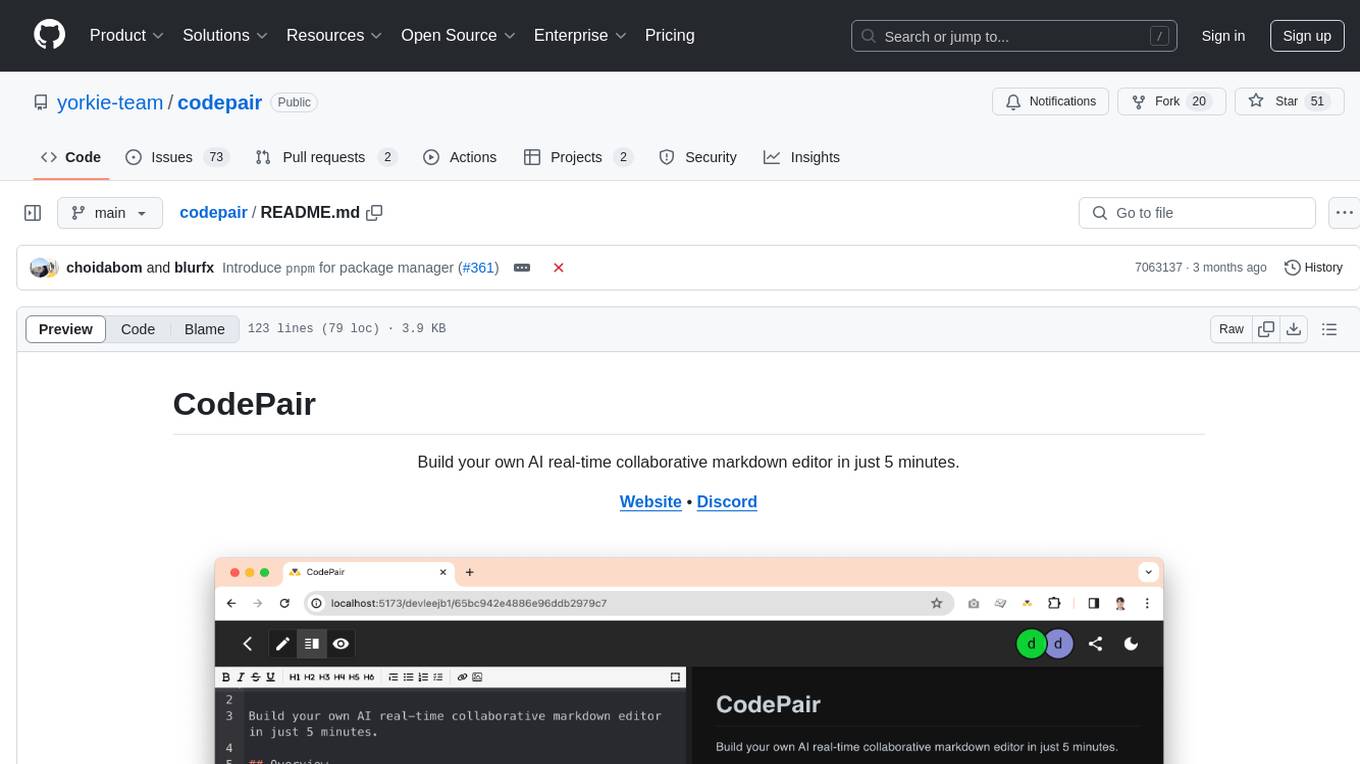Click the Sign in link
1360x764 pixels.
1223,36
